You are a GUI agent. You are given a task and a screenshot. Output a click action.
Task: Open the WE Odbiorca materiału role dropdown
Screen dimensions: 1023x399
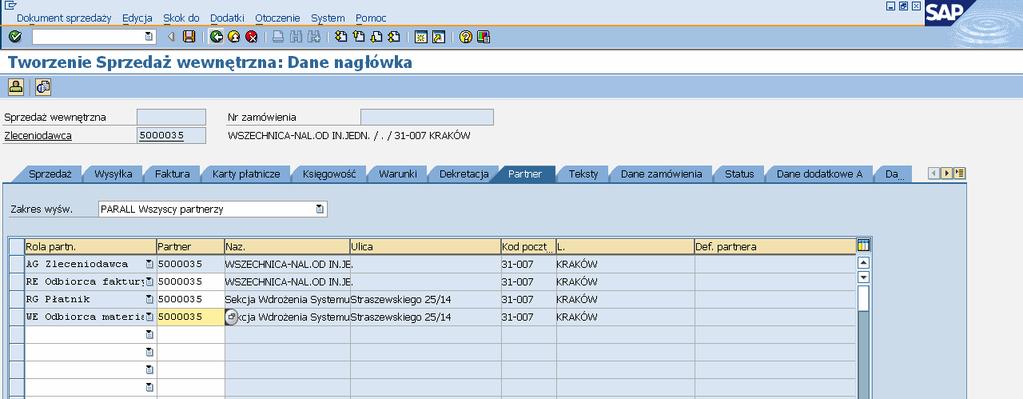tap(149, 317)
